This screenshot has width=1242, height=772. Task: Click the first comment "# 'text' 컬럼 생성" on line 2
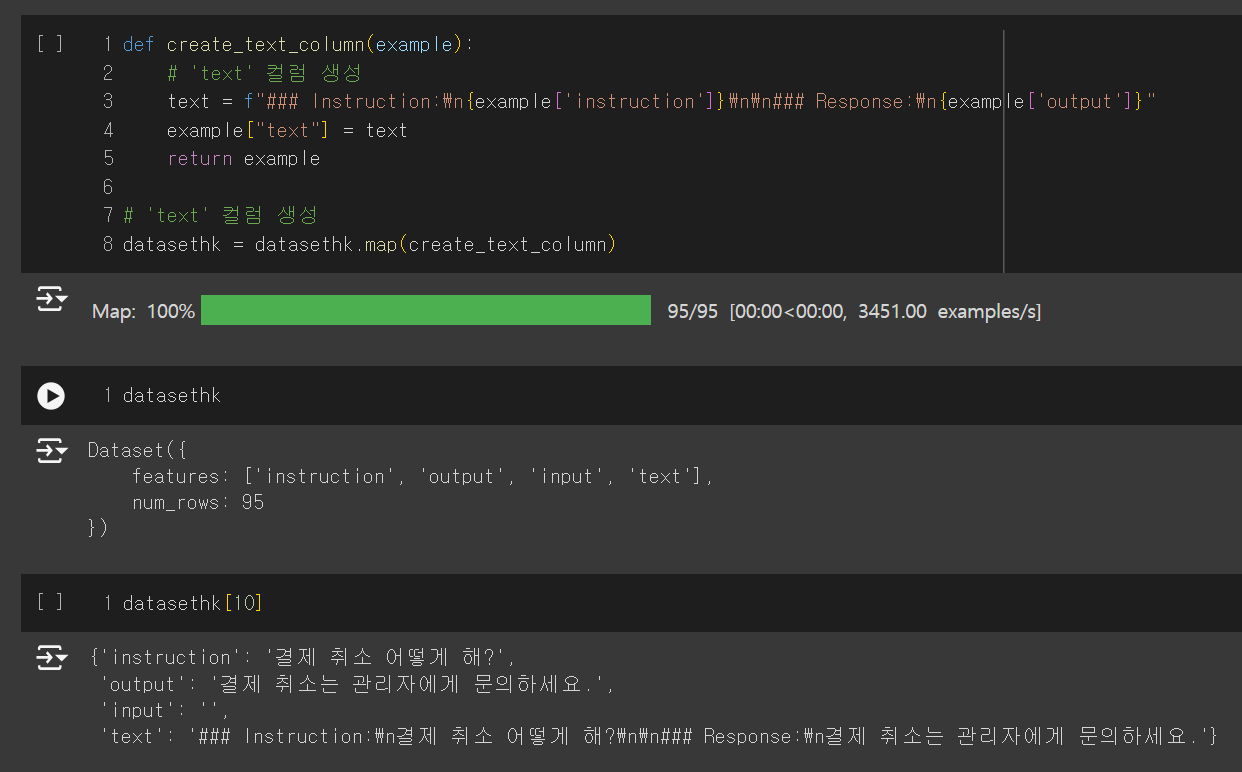(264, 73)
